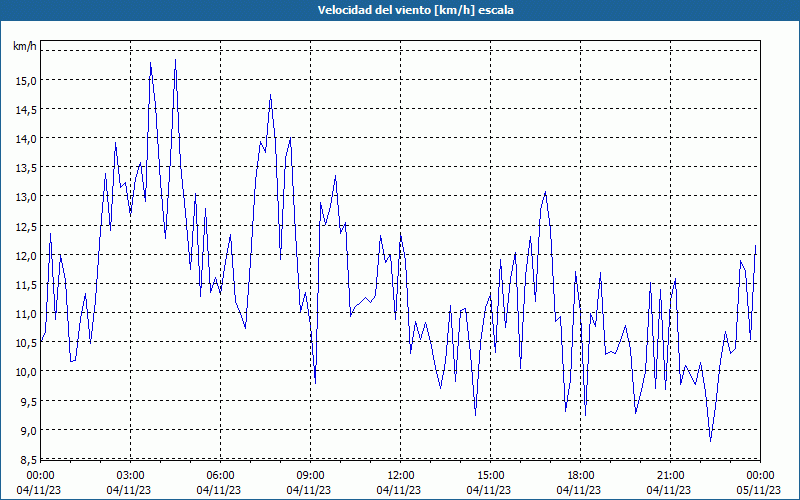Click the 14,5 y-axis value

click(x=26, y=110)
